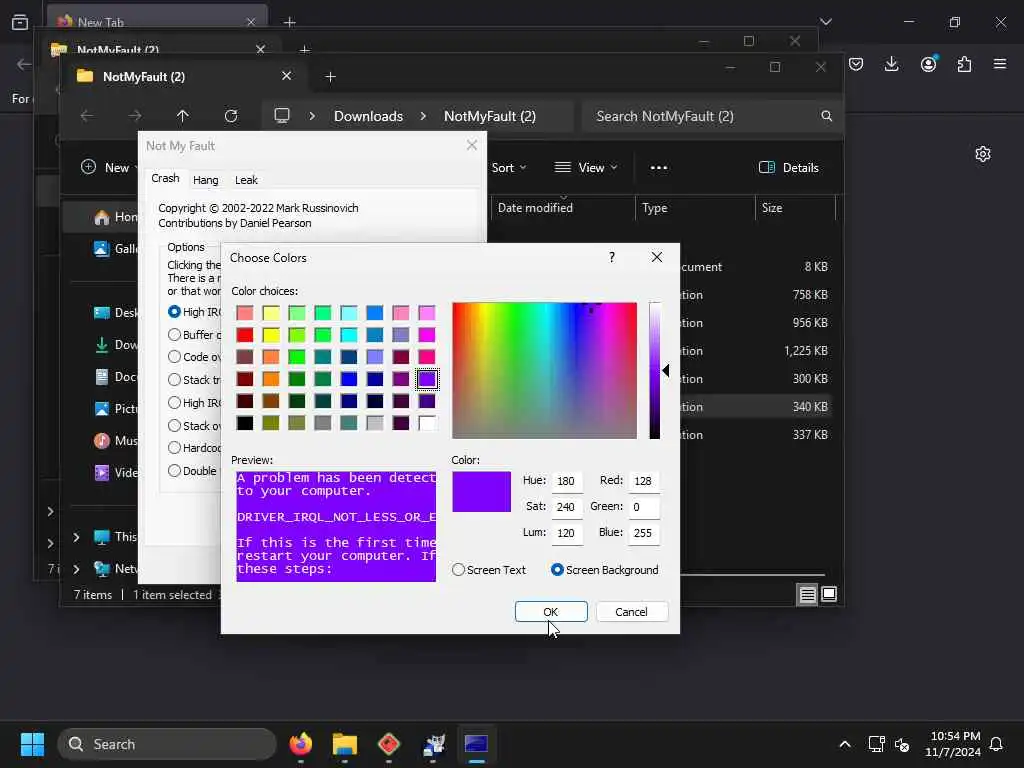The width and height of the screenshot is (1024, 768).
Task: Select Hardcoded breakpoint radio option
Action: (174, 447)
